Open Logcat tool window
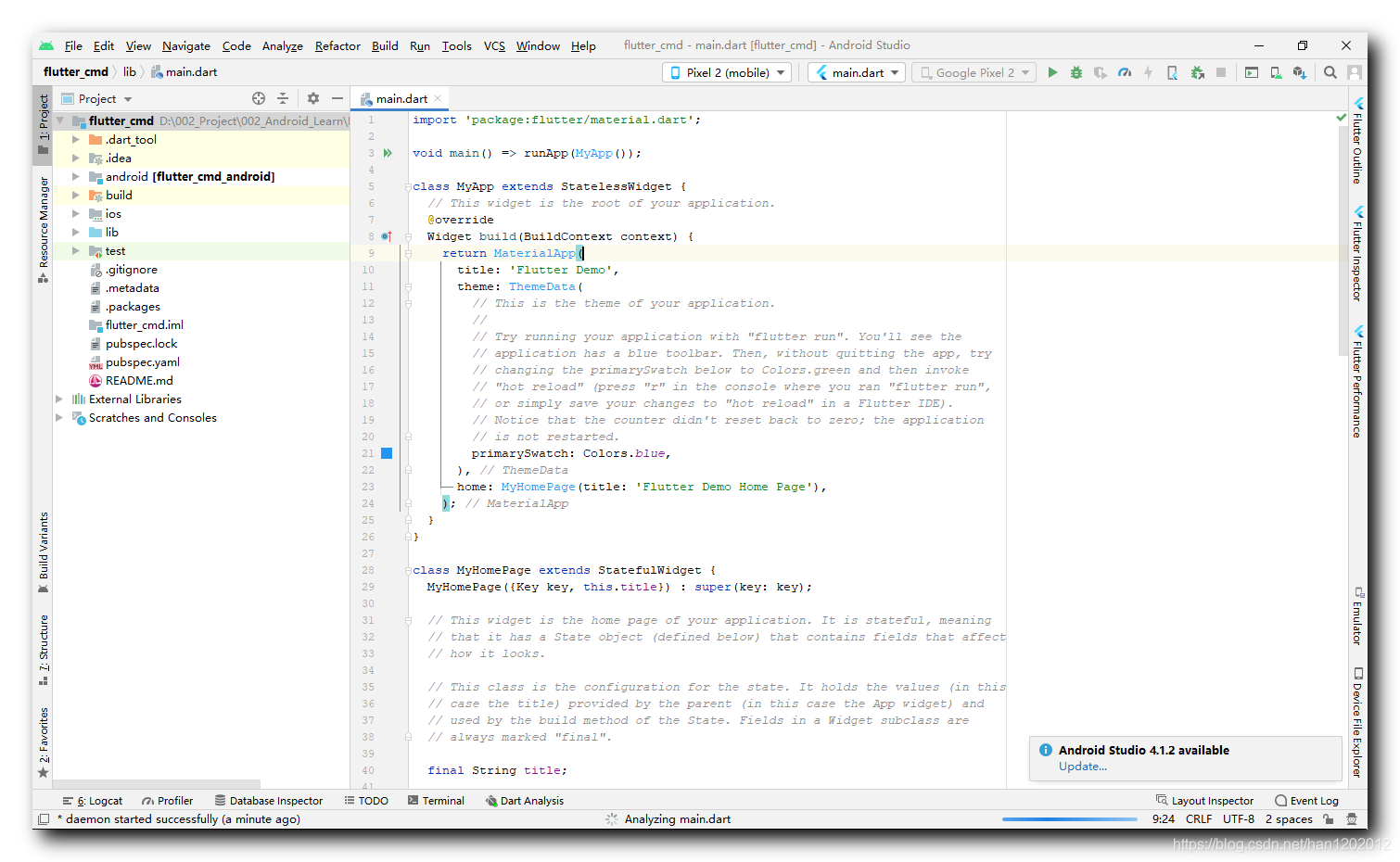 point(92,801)
